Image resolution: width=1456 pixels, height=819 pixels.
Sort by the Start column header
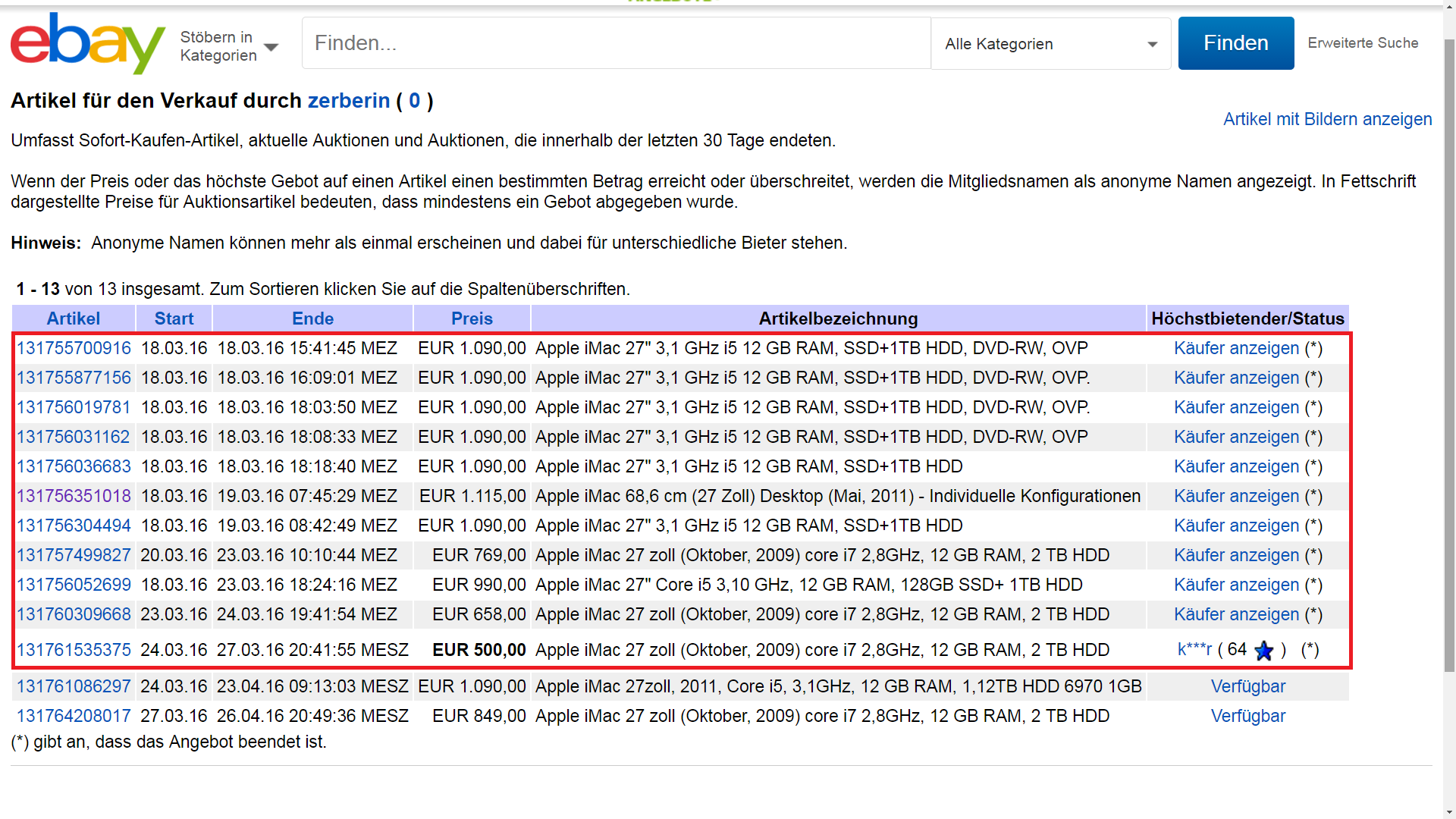point(174,318)
